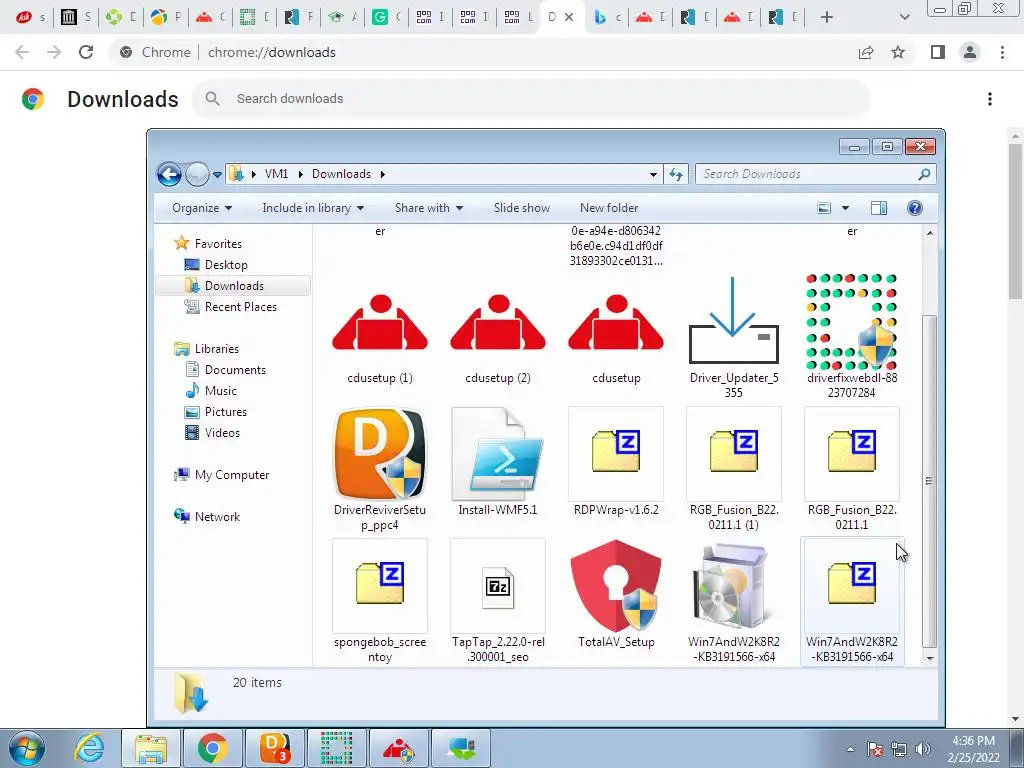Open the Explorer Help question mark icon
The width and height of the screenshot is (1024, 768).
pos(915,208)
